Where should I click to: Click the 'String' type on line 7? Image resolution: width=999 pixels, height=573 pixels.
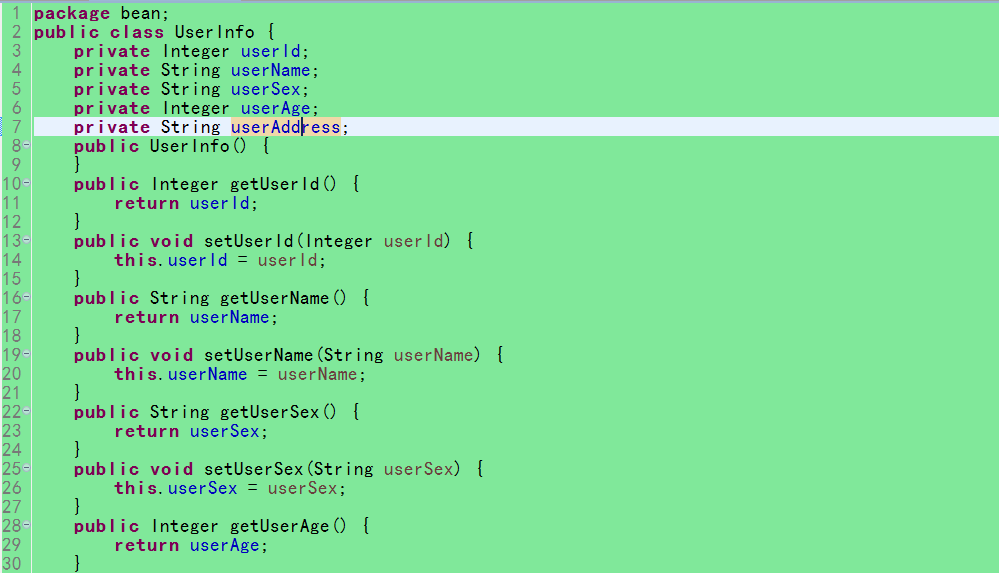tap(190, 127)
